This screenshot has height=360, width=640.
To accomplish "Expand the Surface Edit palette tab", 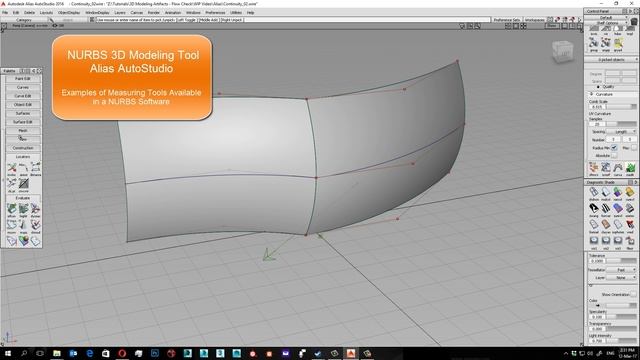I will [x=23, y=122].
